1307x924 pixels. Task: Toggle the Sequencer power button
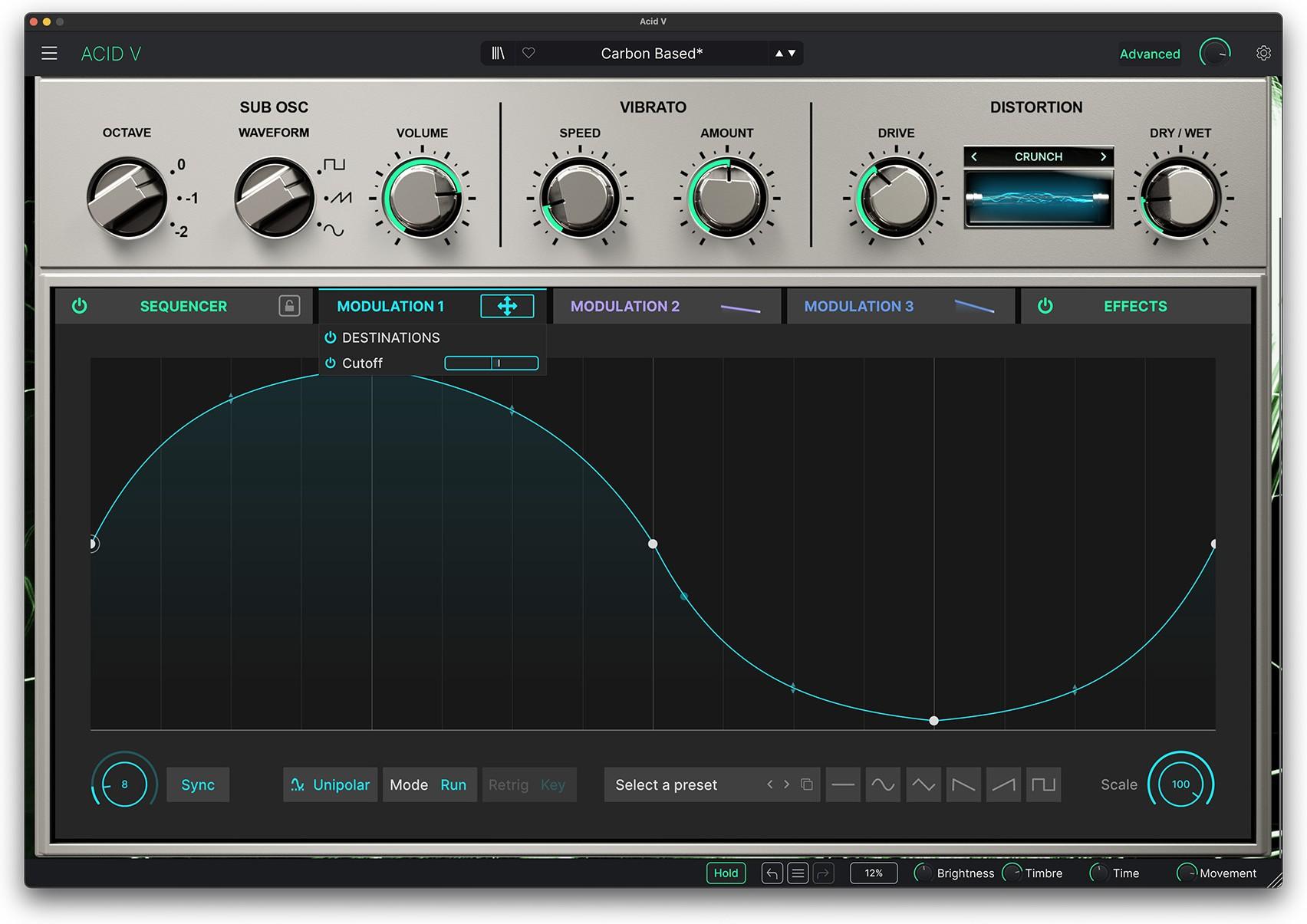coord(80,306)
